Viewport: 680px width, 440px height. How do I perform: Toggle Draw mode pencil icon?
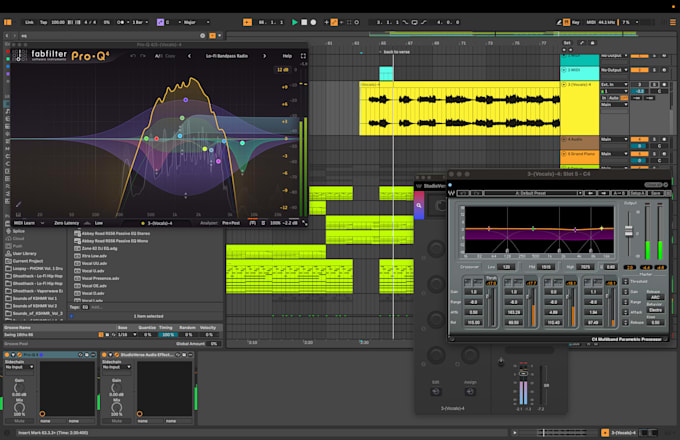click(559, 22)
